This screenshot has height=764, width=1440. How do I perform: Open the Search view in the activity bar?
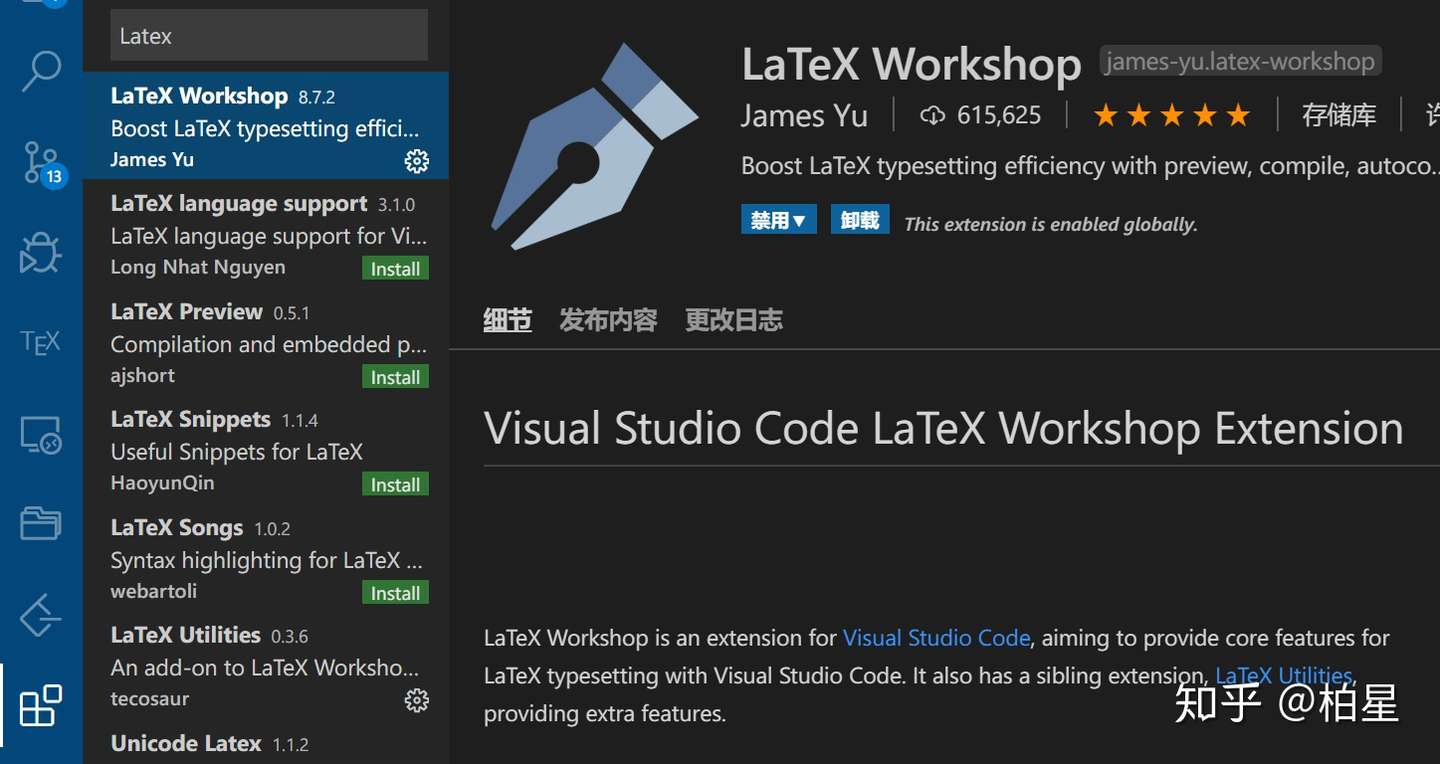tap(40, 72)
